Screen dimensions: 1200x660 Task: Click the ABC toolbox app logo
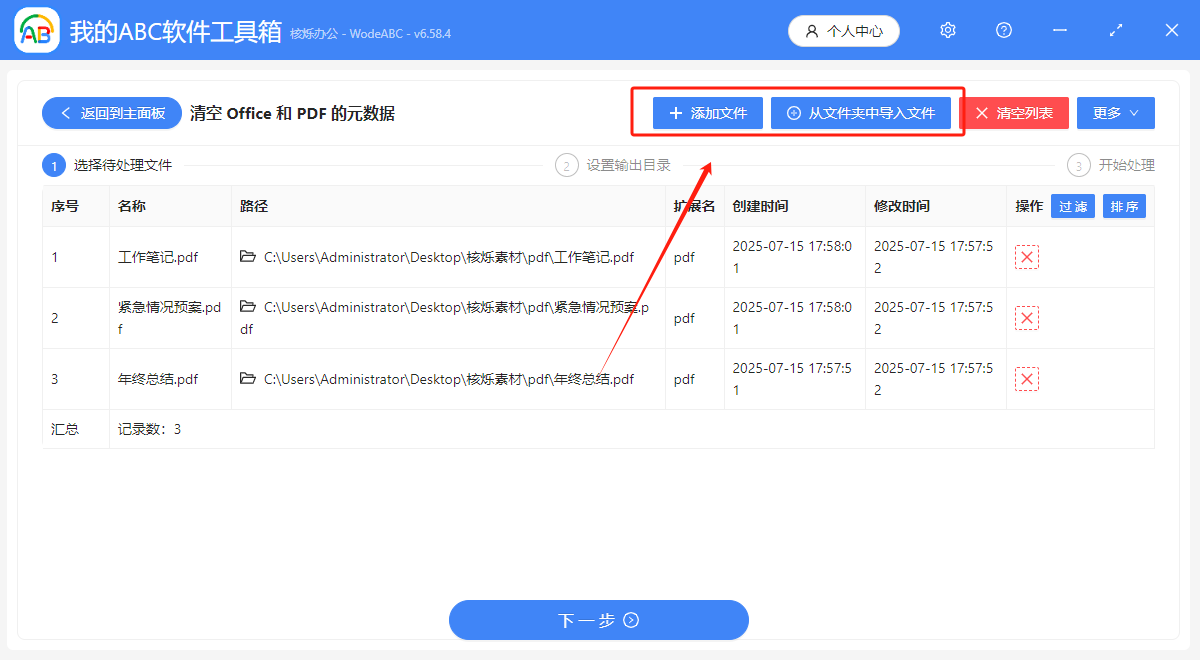click(x=37, y=31)
